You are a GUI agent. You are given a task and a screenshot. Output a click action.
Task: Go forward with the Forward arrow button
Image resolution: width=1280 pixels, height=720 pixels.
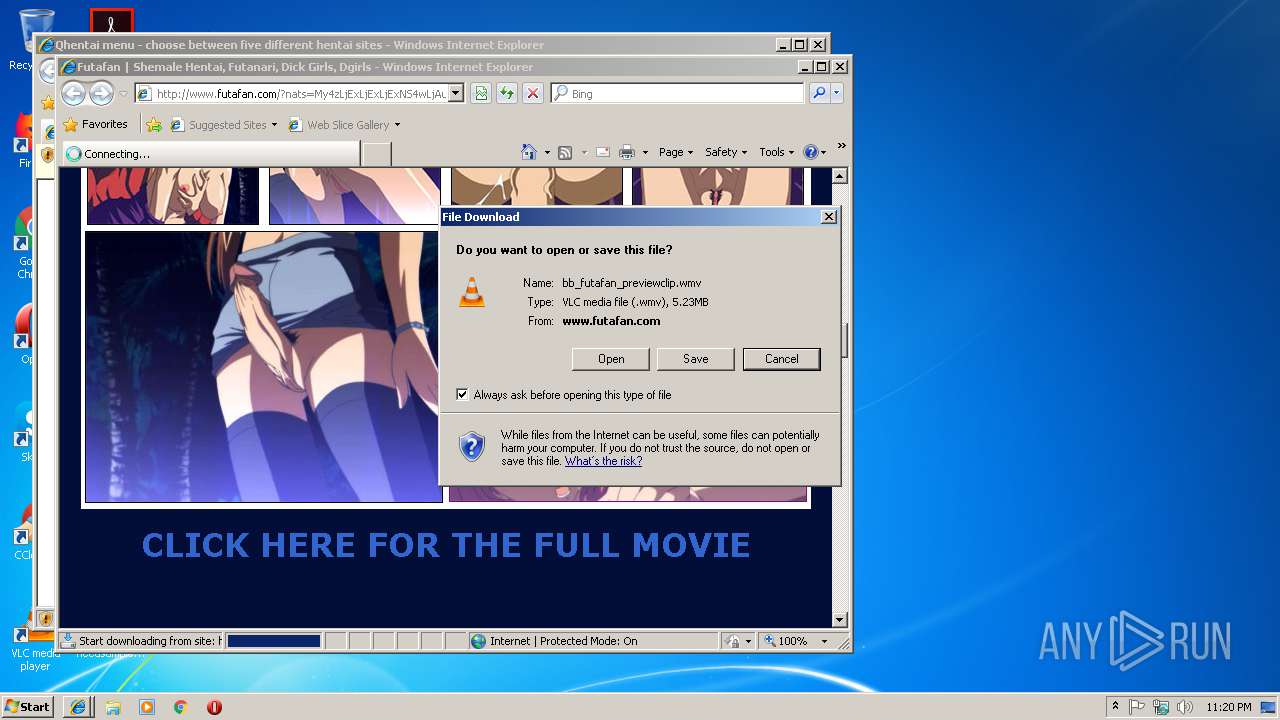coord(101,94)
